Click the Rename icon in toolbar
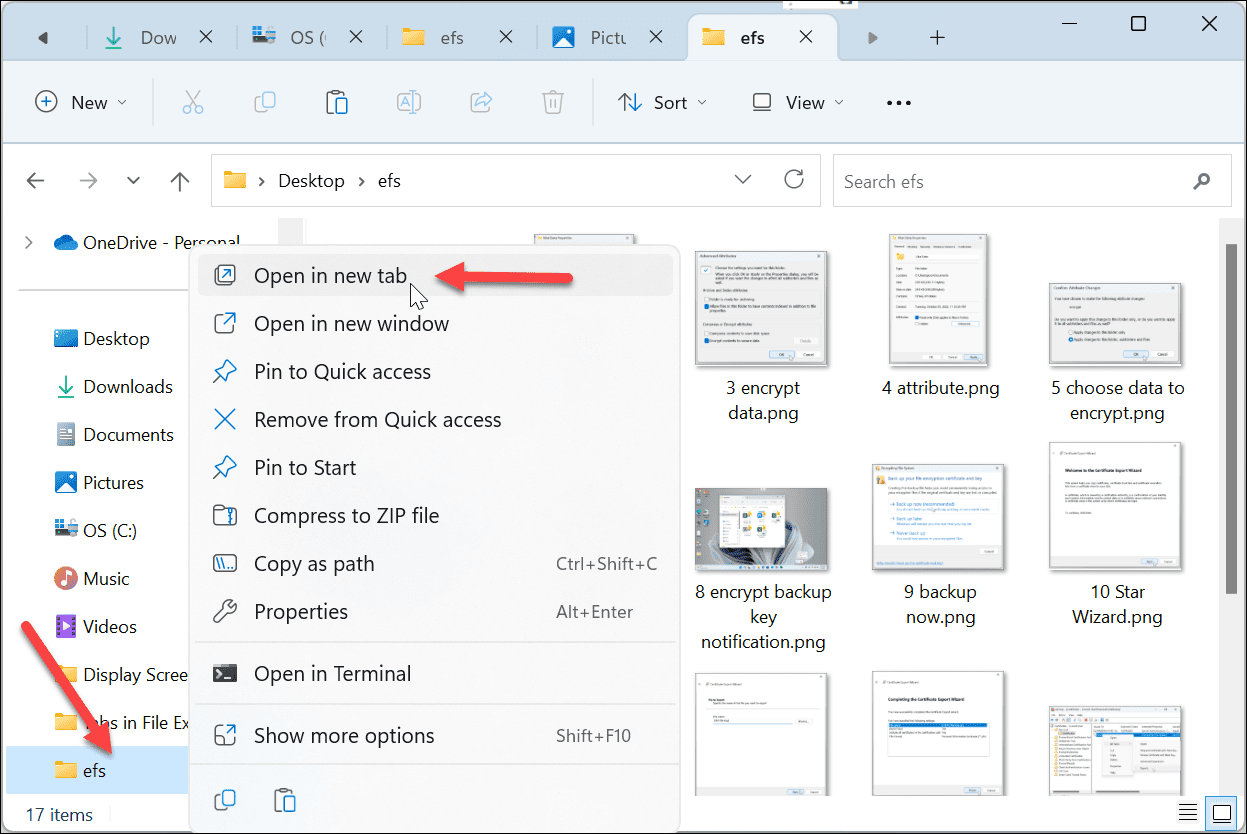The width and height of the screenshot is (1247, 834). pos(408,102)
